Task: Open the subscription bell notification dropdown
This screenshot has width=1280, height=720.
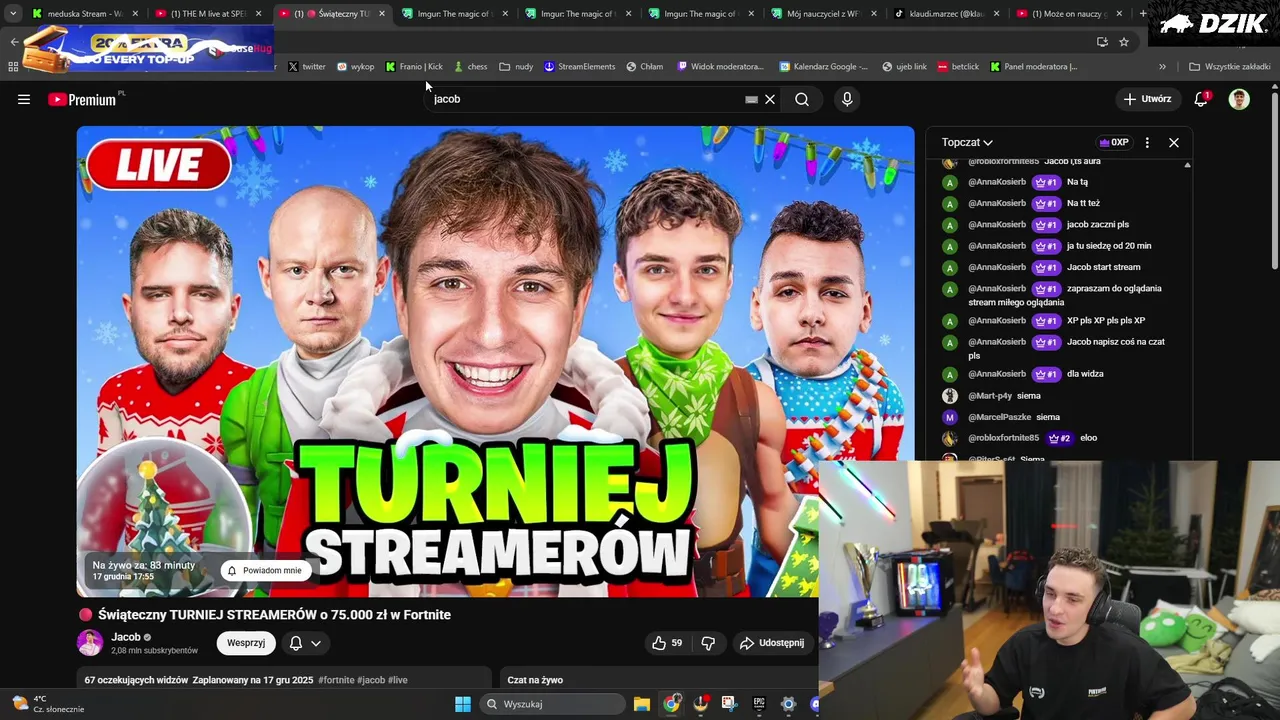Action: [305, 643]
